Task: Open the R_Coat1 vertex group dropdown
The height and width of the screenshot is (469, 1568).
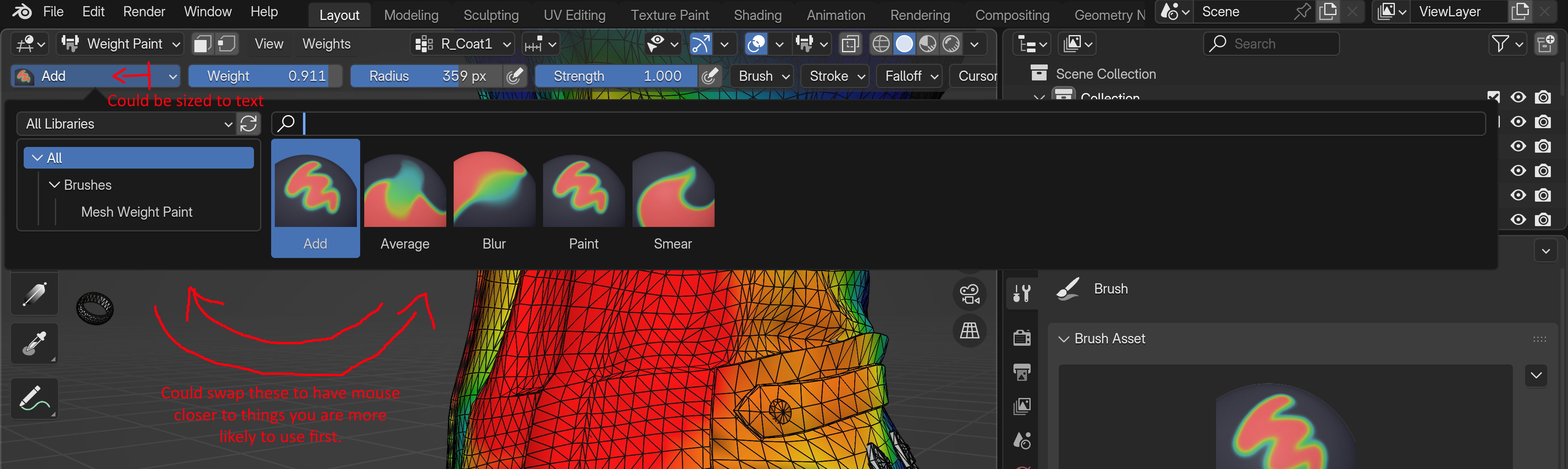Action: tap(463, 44)
